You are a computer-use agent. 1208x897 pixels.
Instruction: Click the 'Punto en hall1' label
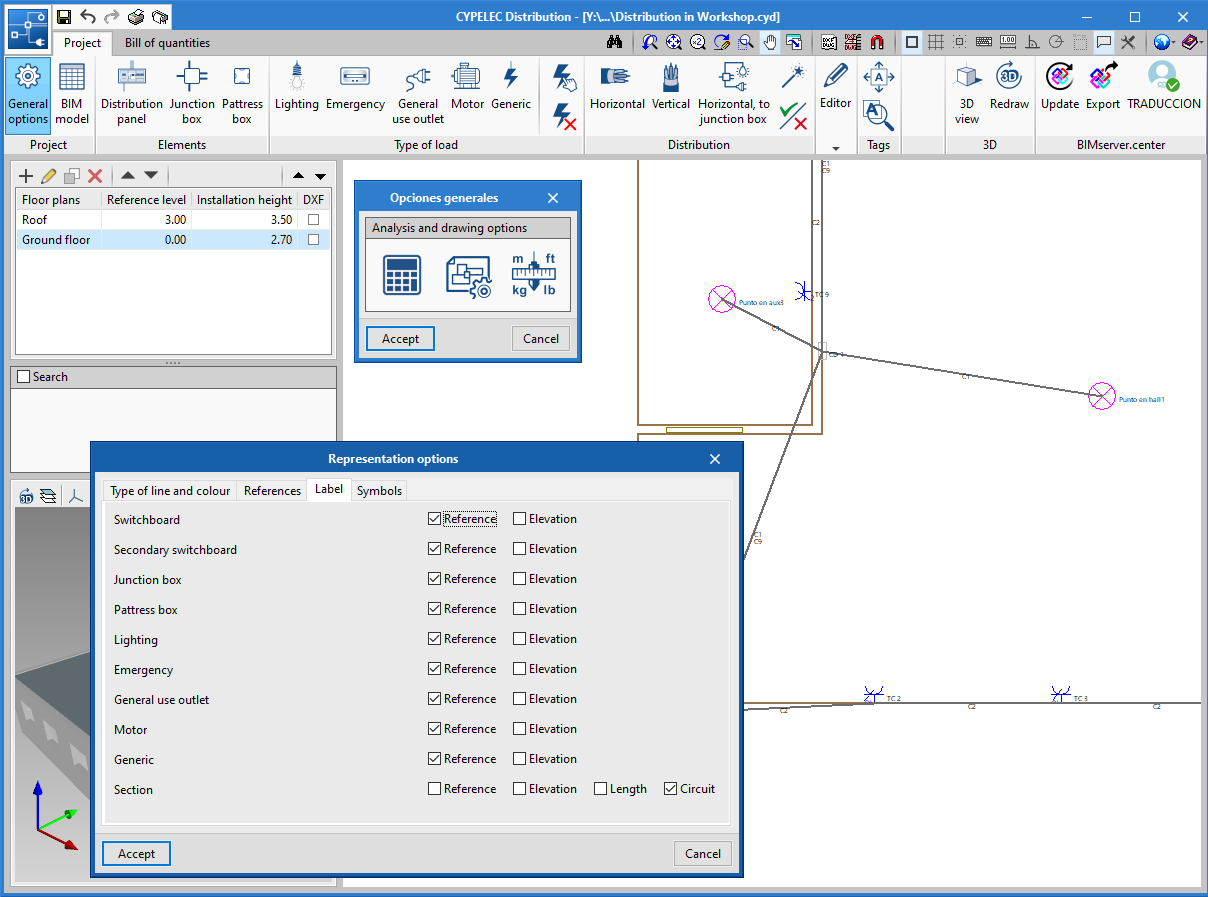tap(1142, 399)
